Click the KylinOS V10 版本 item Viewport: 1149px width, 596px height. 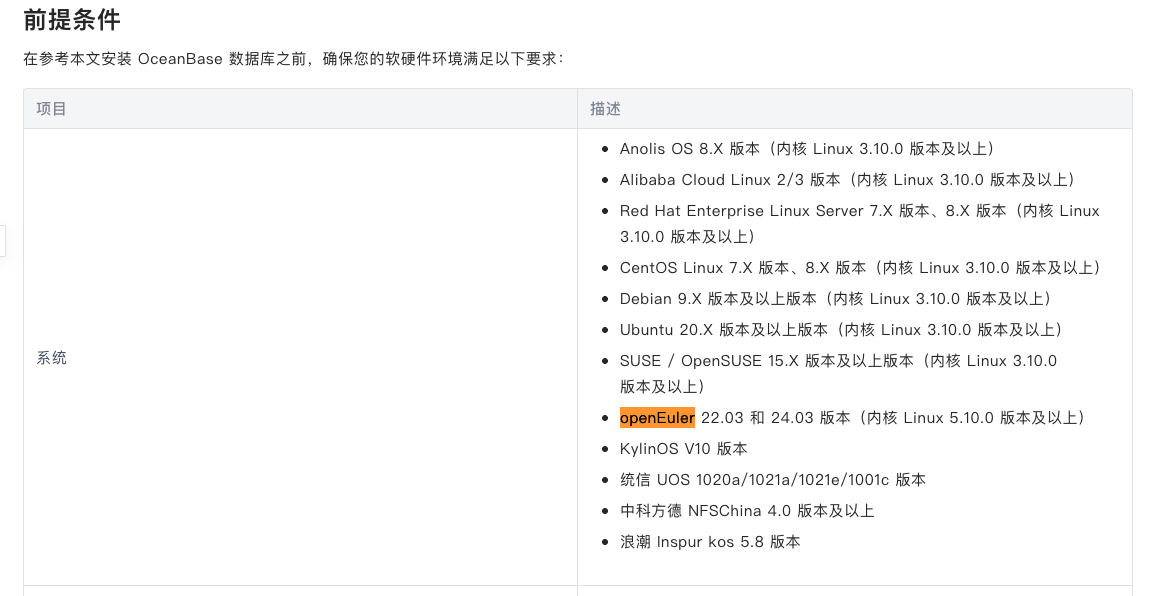[x=684, y=449]
